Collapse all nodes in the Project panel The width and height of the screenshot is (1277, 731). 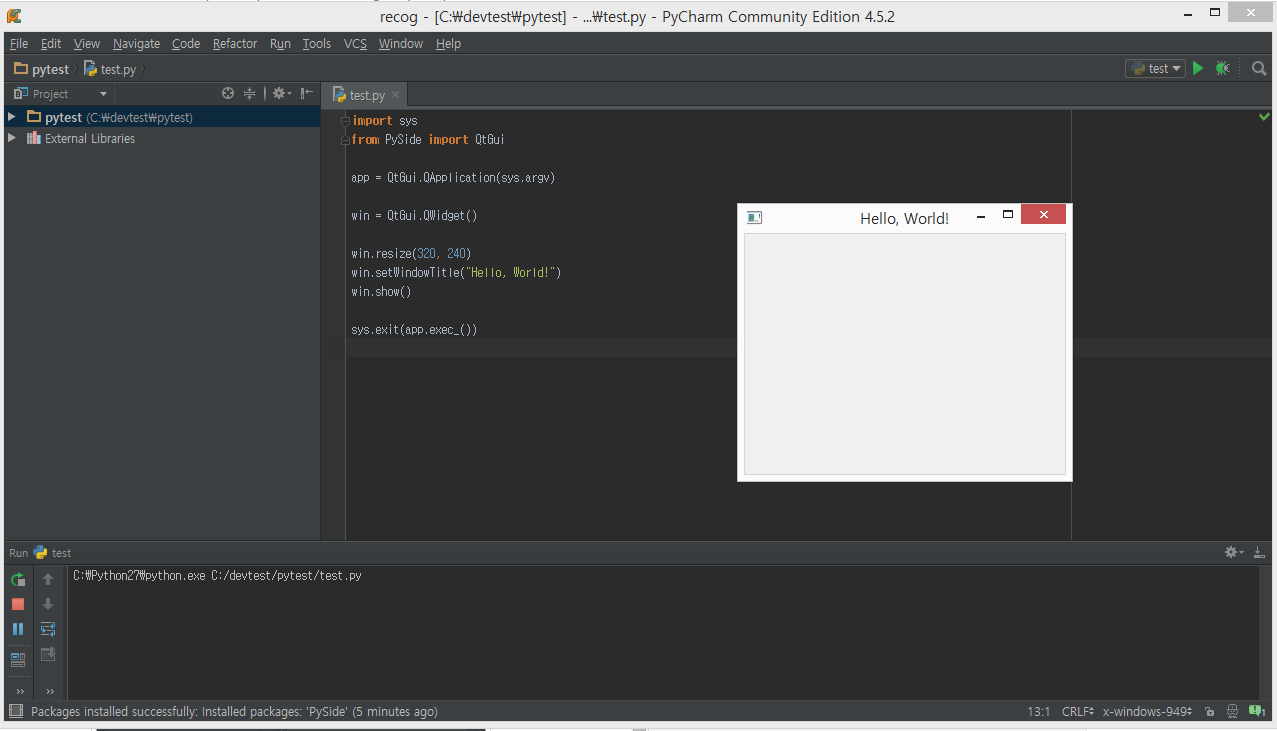(x=249, y=93)
